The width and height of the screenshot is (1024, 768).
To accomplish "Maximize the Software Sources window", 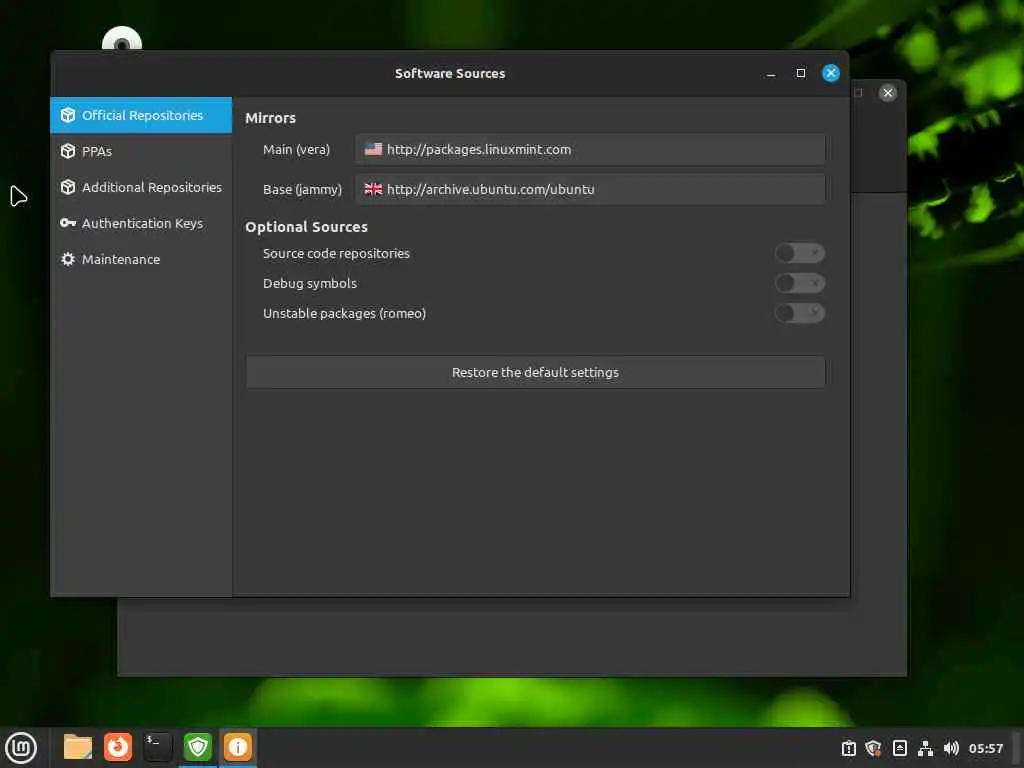I will [801, 73].
